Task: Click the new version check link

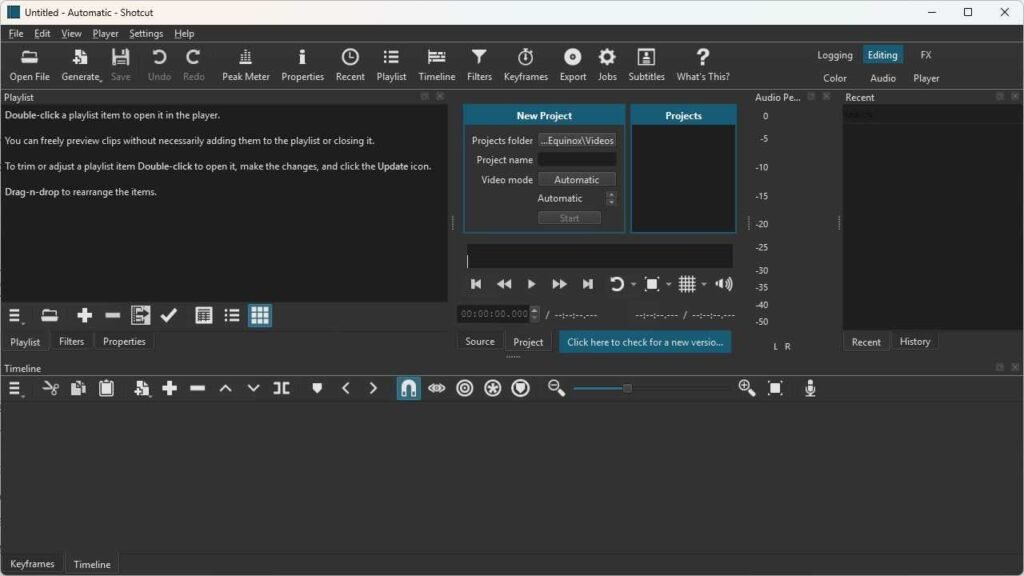Action: (647, 341)
